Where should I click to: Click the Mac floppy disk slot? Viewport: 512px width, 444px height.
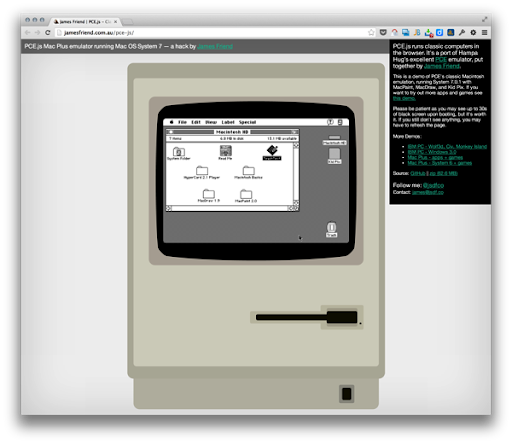click(306, 317)
